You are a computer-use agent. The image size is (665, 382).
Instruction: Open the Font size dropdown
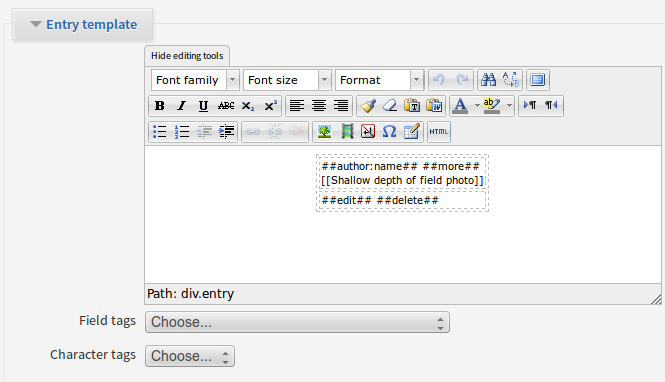pyautogui.click(x=287, y=80)
